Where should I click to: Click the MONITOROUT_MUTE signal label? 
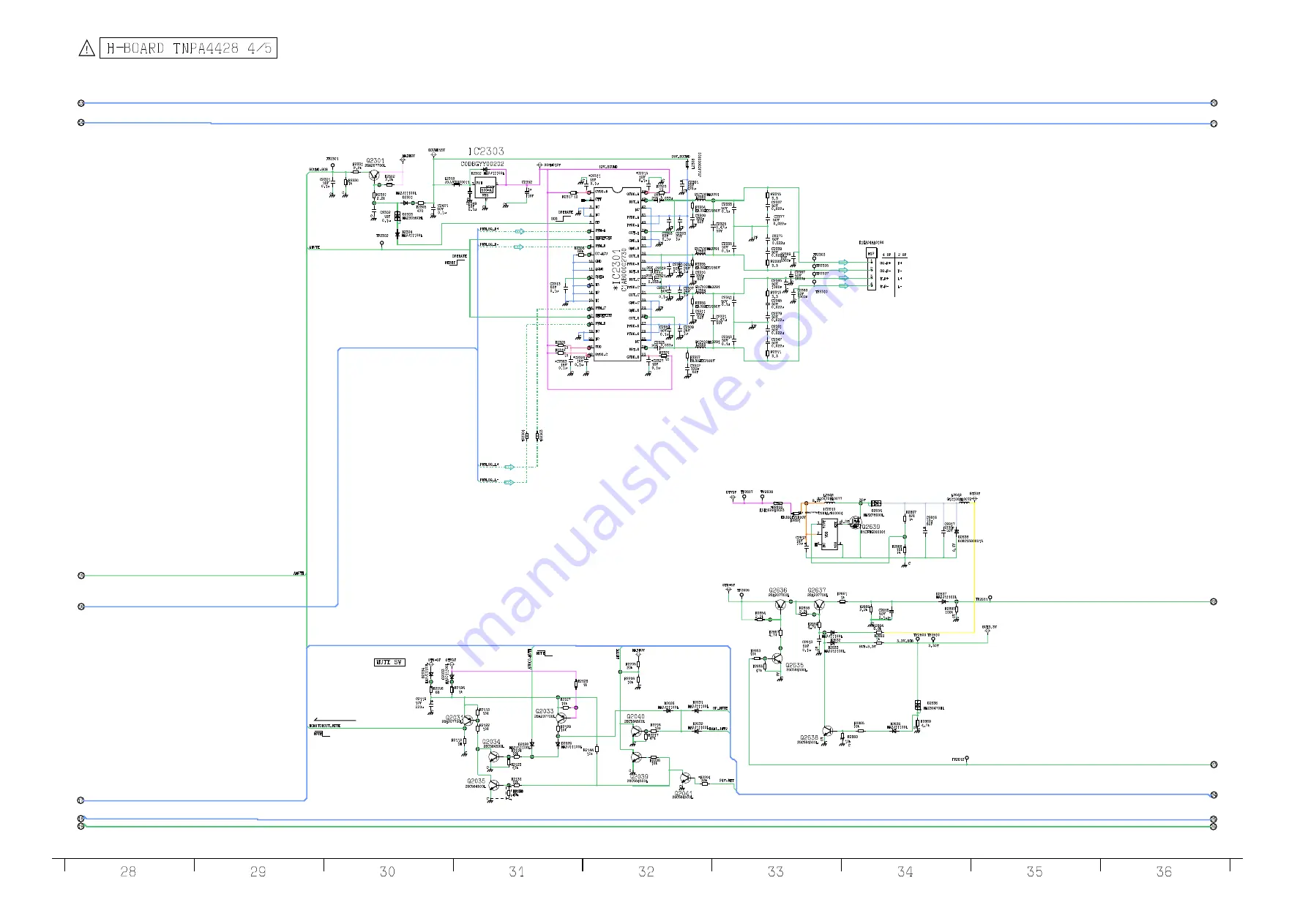pyautogui.click(x=325, y=726)
